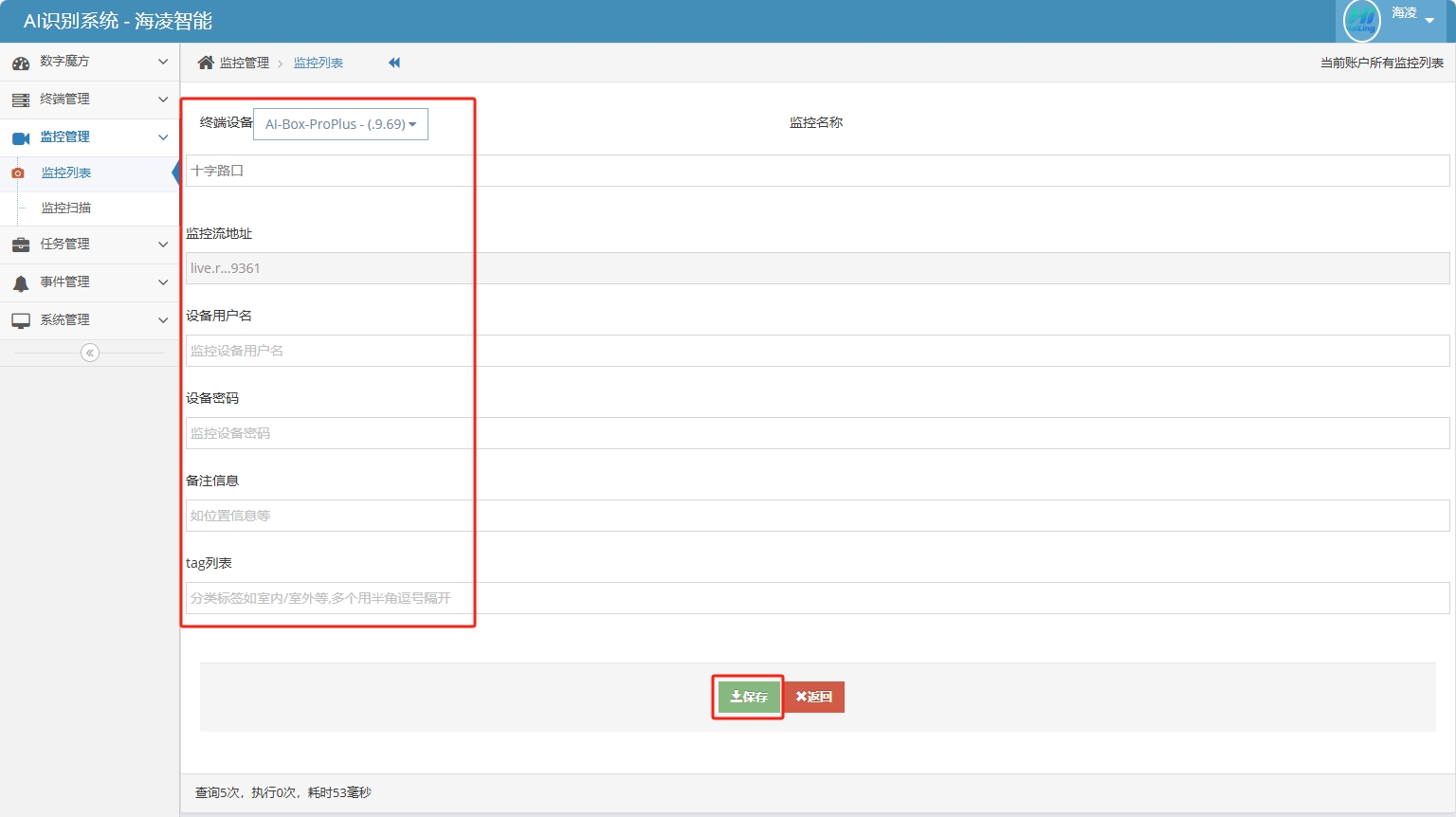The height and width of the screenshot is (817, 1456).
Task: Expand the 数字魔方 menu chevron
Action: (x=163, y=62)
